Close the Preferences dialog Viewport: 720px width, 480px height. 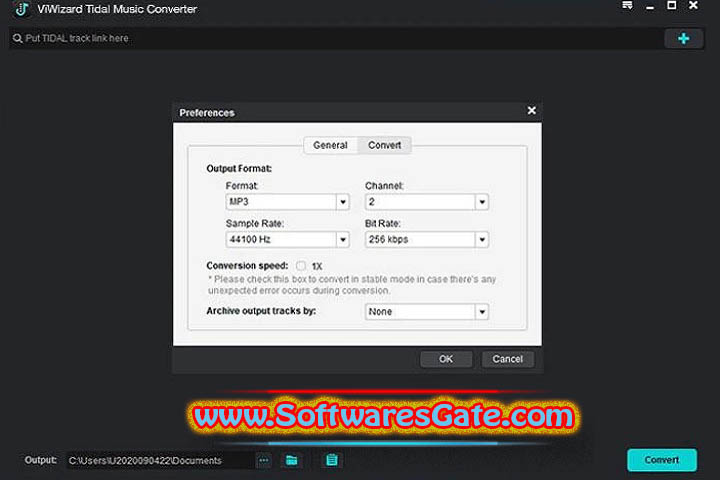[x=531, y=111]
